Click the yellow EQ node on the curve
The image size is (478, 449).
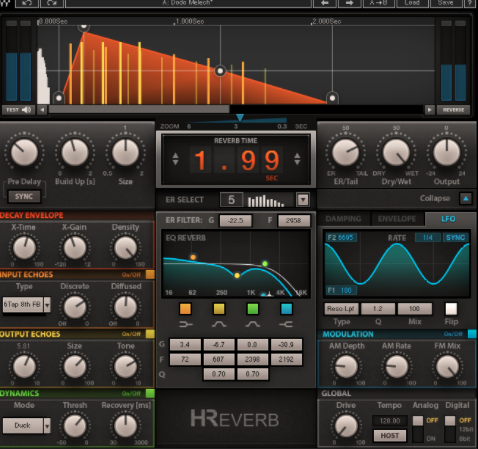(x=237, y=275)
